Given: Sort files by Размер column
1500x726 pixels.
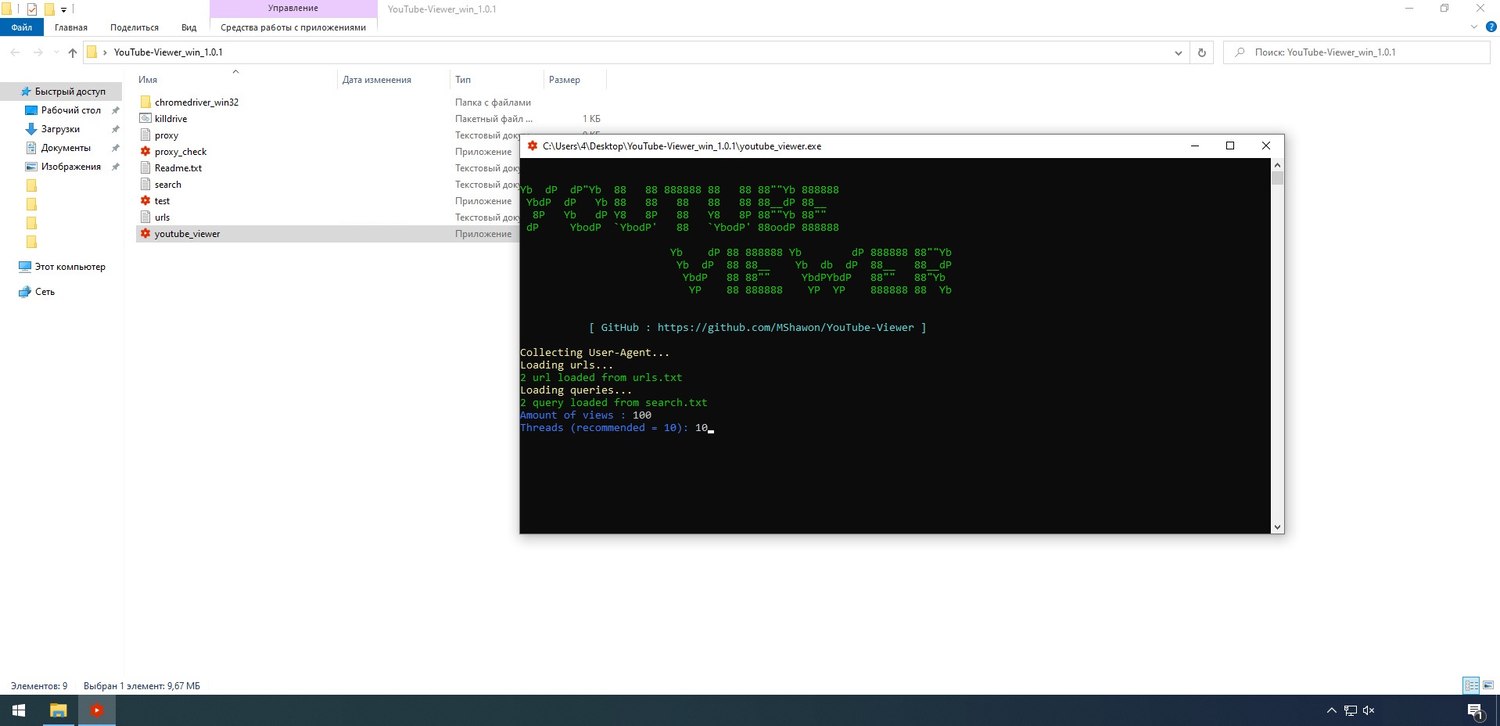Looking at the screenshot, I should [x=564, y=79].
